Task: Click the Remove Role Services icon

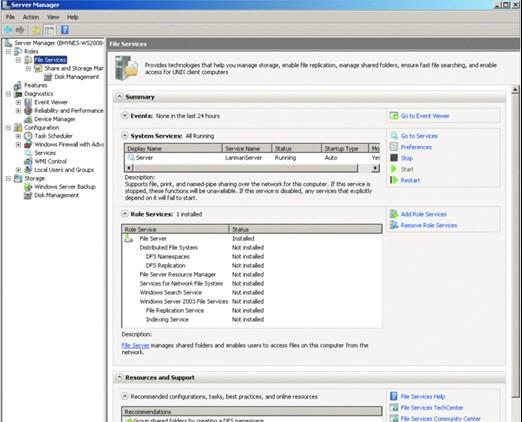Action: 394,225
